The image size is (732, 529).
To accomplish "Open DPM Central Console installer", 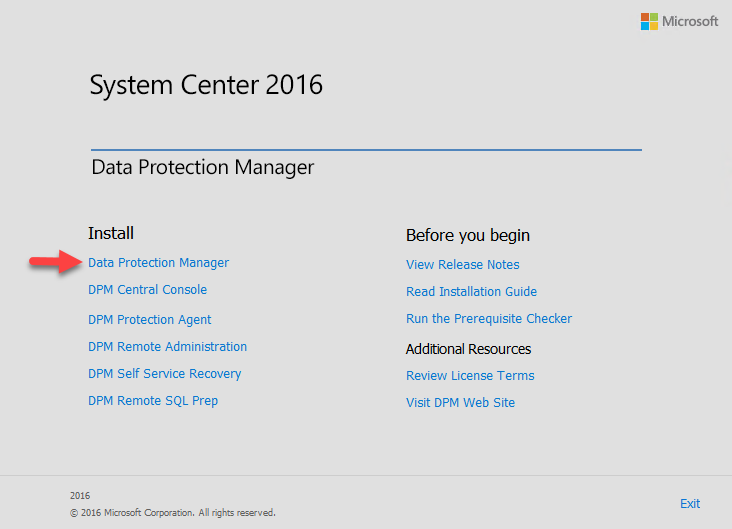I will pos(148,289).
